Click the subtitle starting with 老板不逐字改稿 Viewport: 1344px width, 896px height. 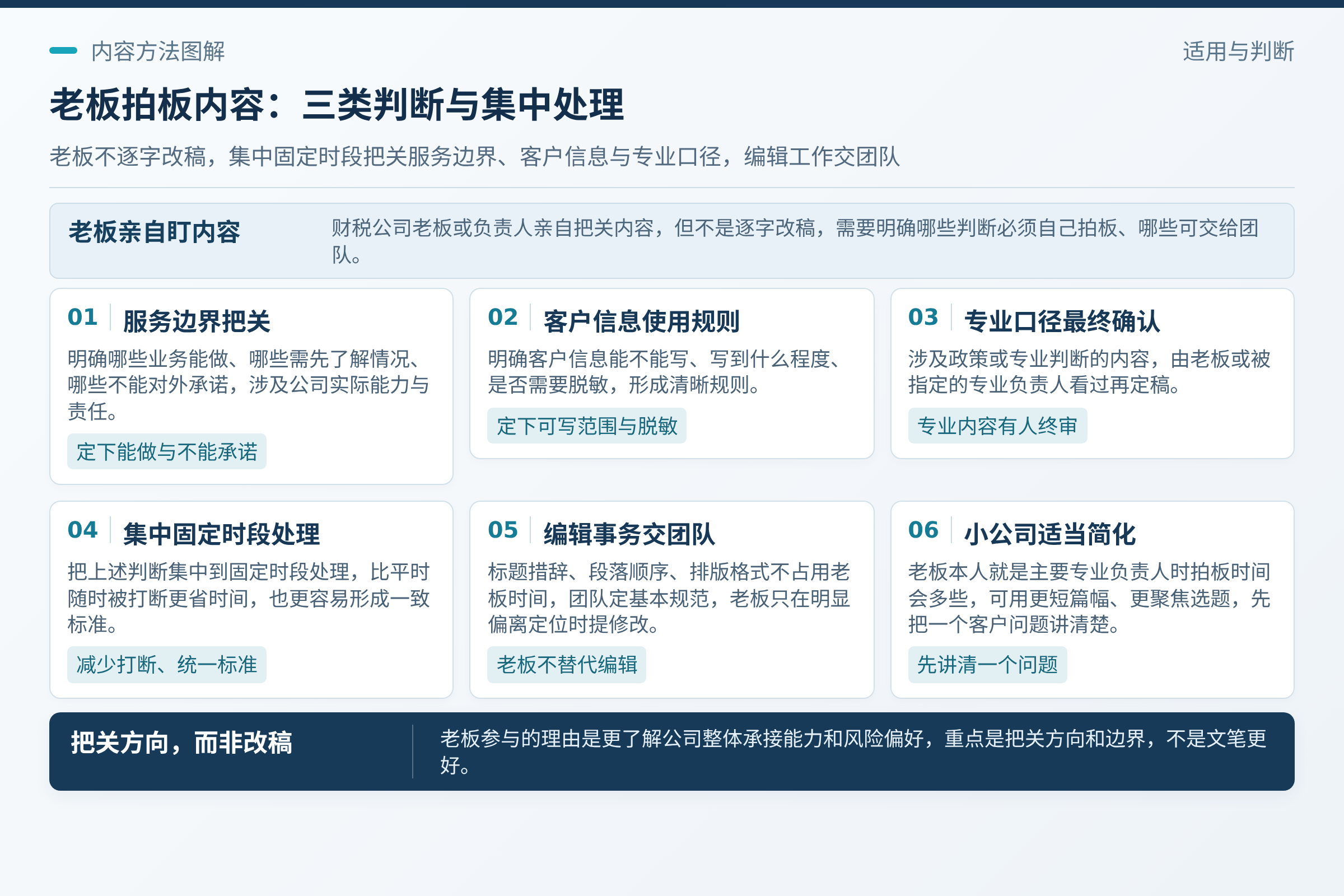(475, 157)
